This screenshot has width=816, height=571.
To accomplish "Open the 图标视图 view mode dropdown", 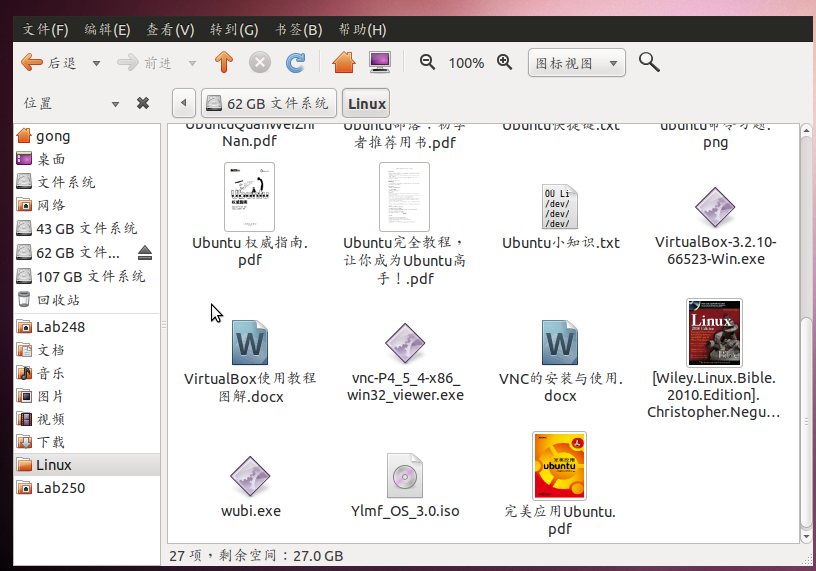I will click(x=577, y=63).
